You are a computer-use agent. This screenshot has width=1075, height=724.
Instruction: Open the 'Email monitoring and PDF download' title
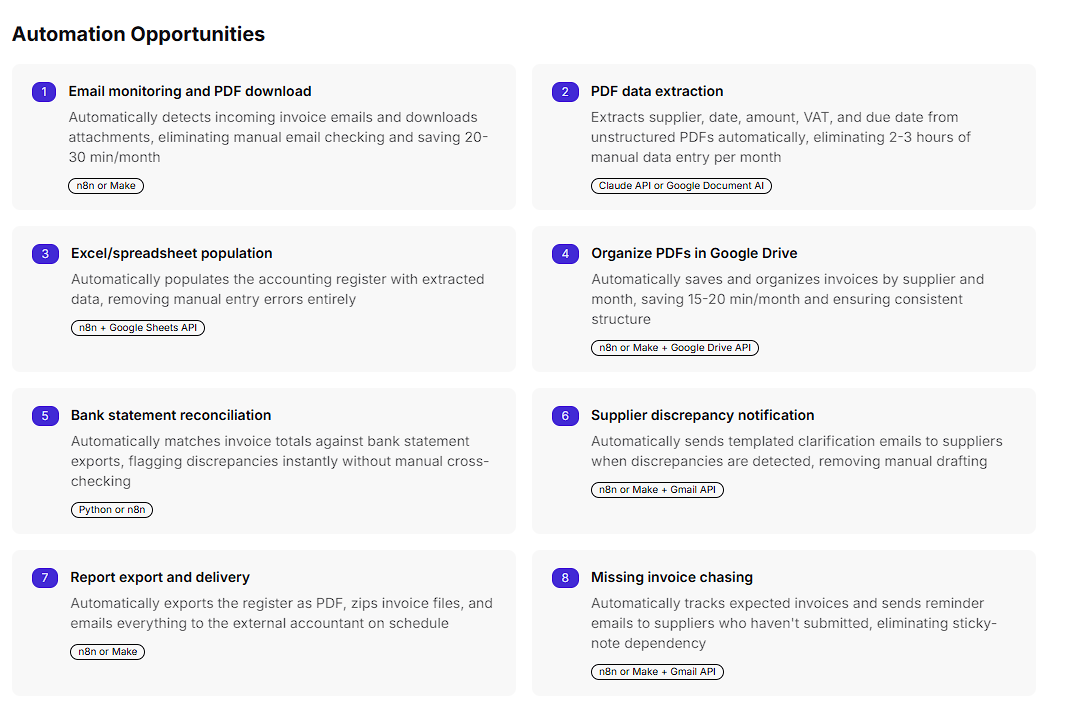tap(190, 91)
